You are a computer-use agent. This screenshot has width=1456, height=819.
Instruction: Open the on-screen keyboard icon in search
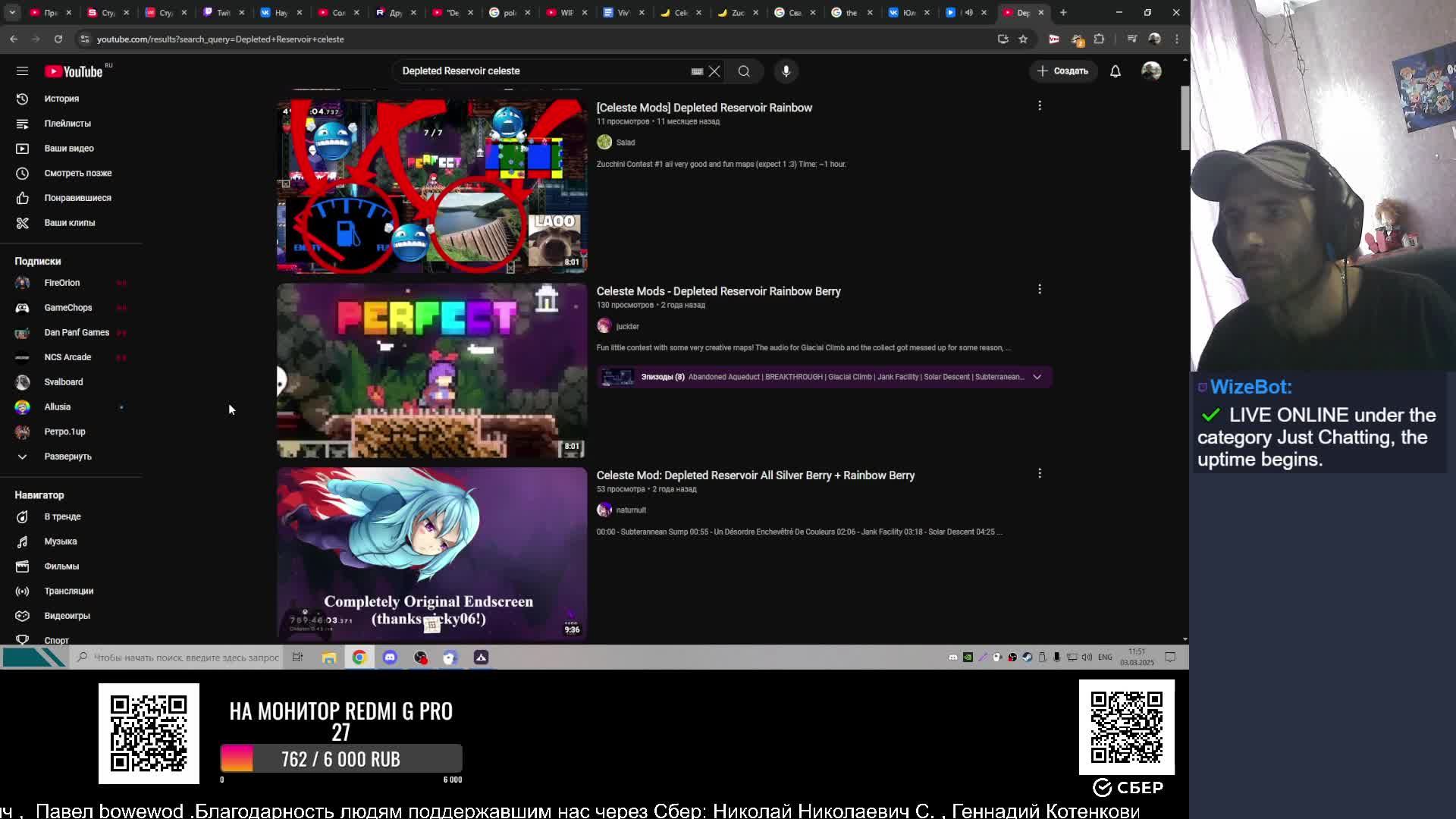[x=696, y=71]
